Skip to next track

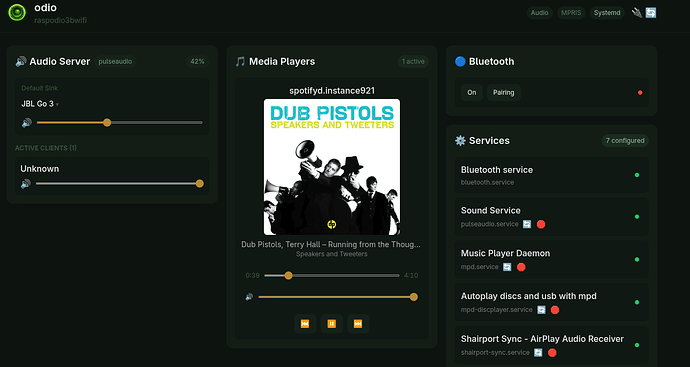tap(358, 324)
